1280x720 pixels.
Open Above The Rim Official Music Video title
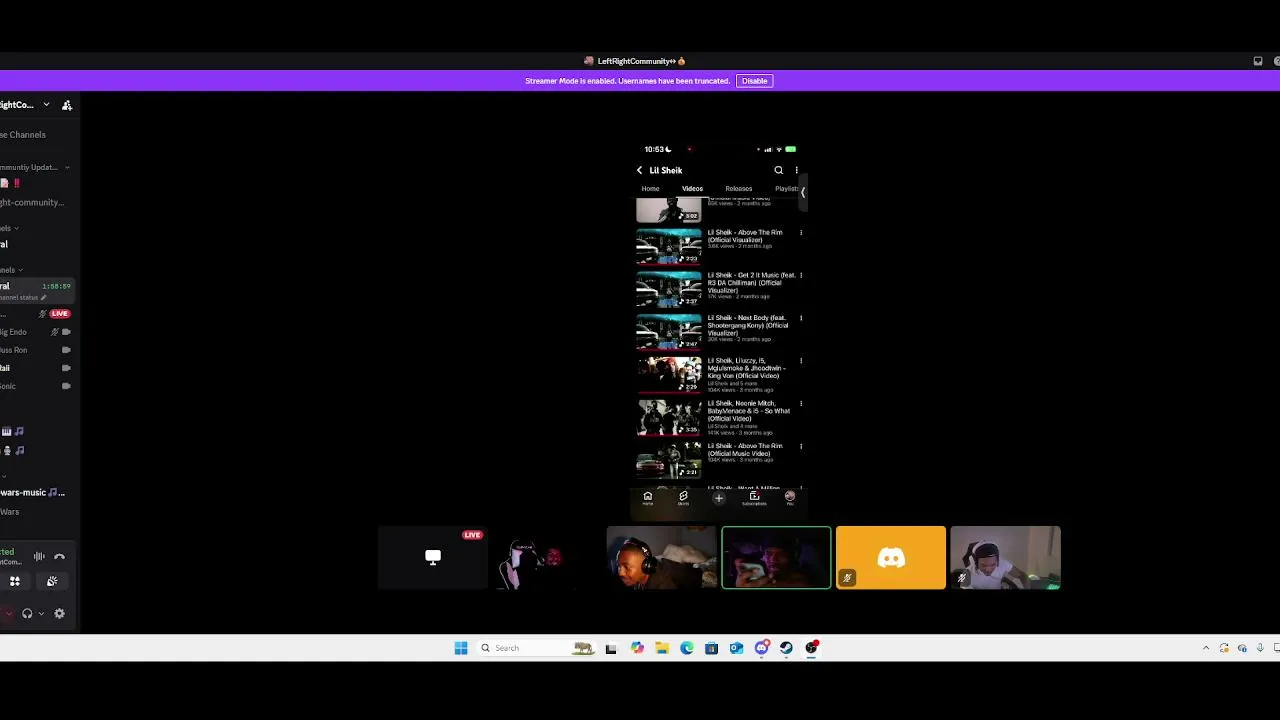tap(745, 450)
